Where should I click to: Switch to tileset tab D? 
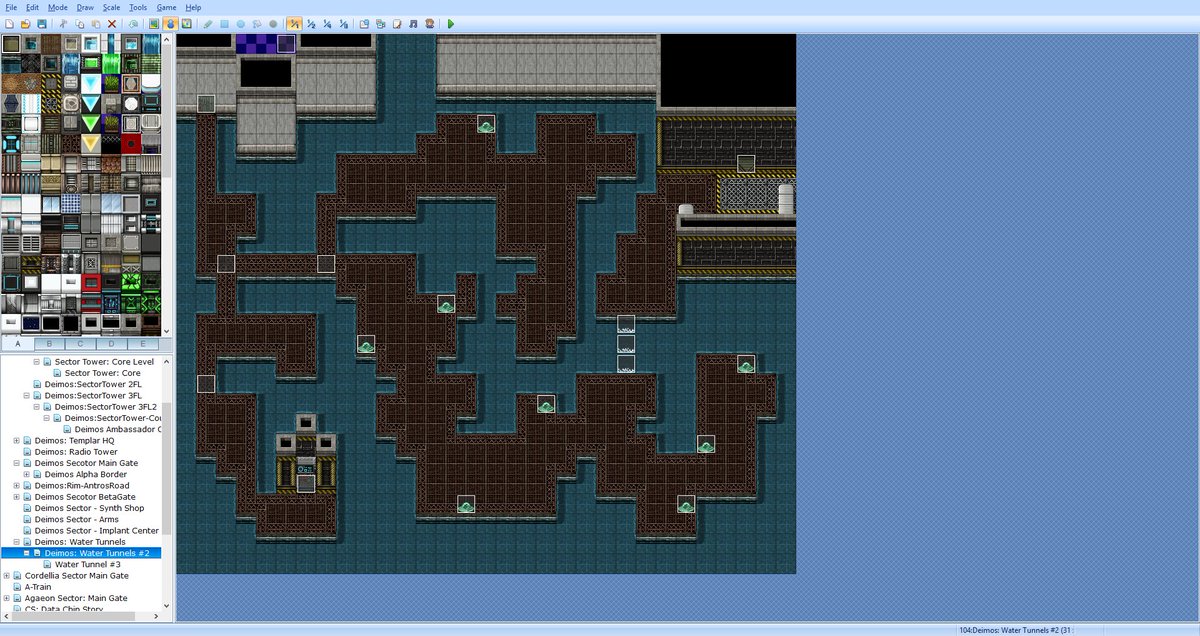pos(112,343)
